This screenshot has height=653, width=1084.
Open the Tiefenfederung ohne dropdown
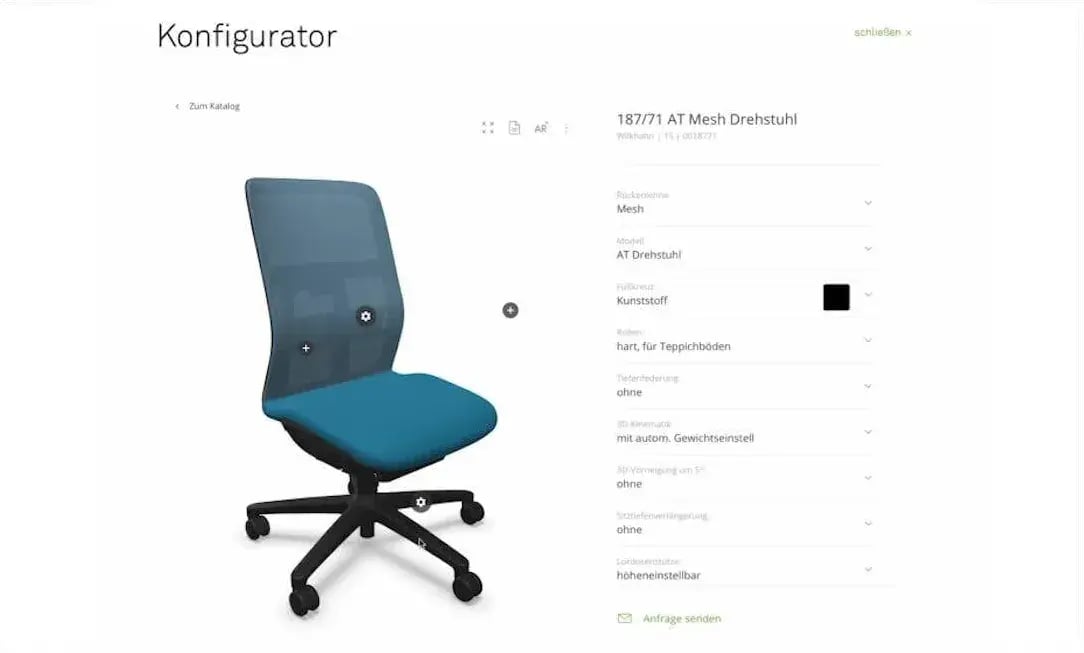tap(745, 386)
